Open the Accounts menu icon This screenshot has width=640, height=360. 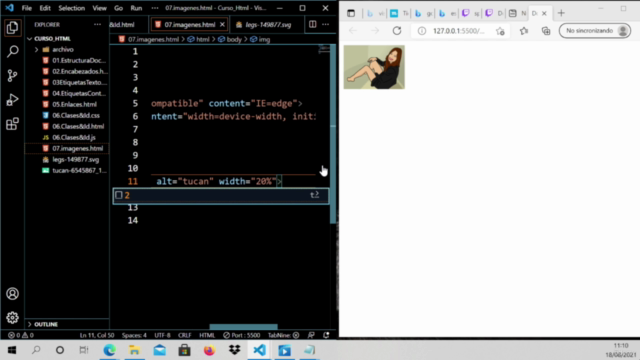coord(12,294)
